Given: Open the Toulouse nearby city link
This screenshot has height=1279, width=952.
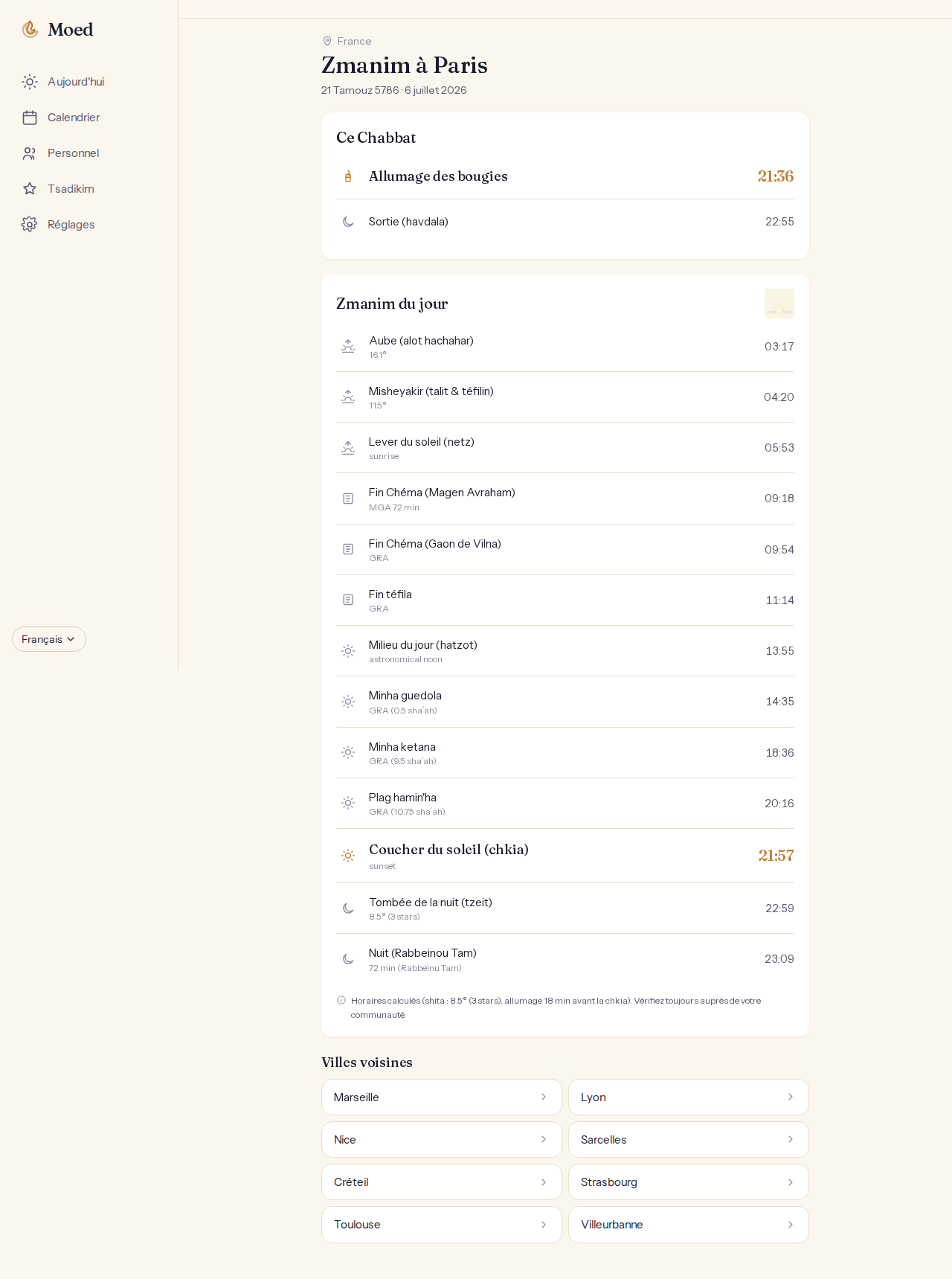Looking at the screenshot, I should 442,1225.
